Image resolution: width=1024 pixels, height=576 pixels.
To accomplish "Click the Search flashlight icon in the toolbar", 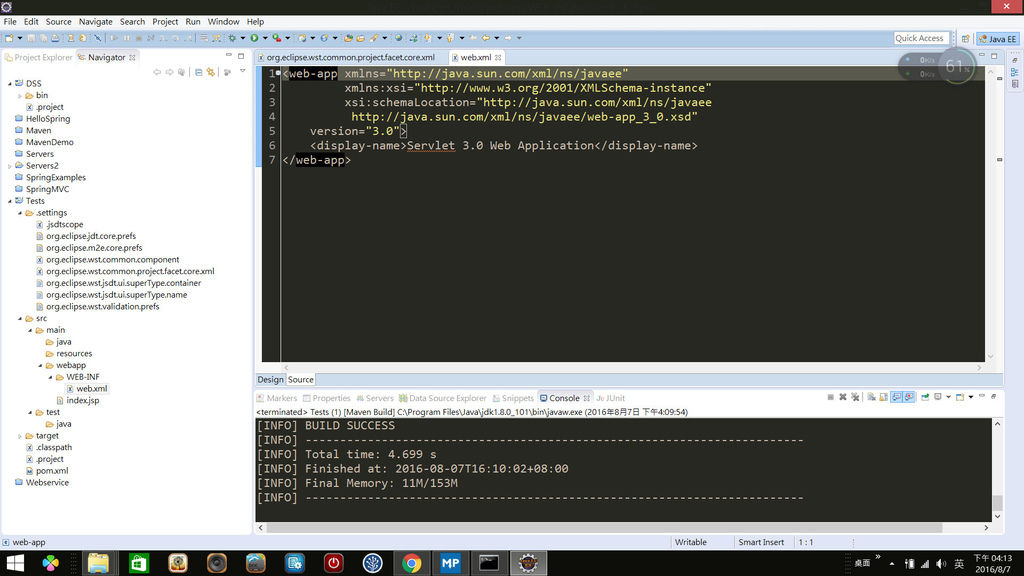I will pos(375,38).
